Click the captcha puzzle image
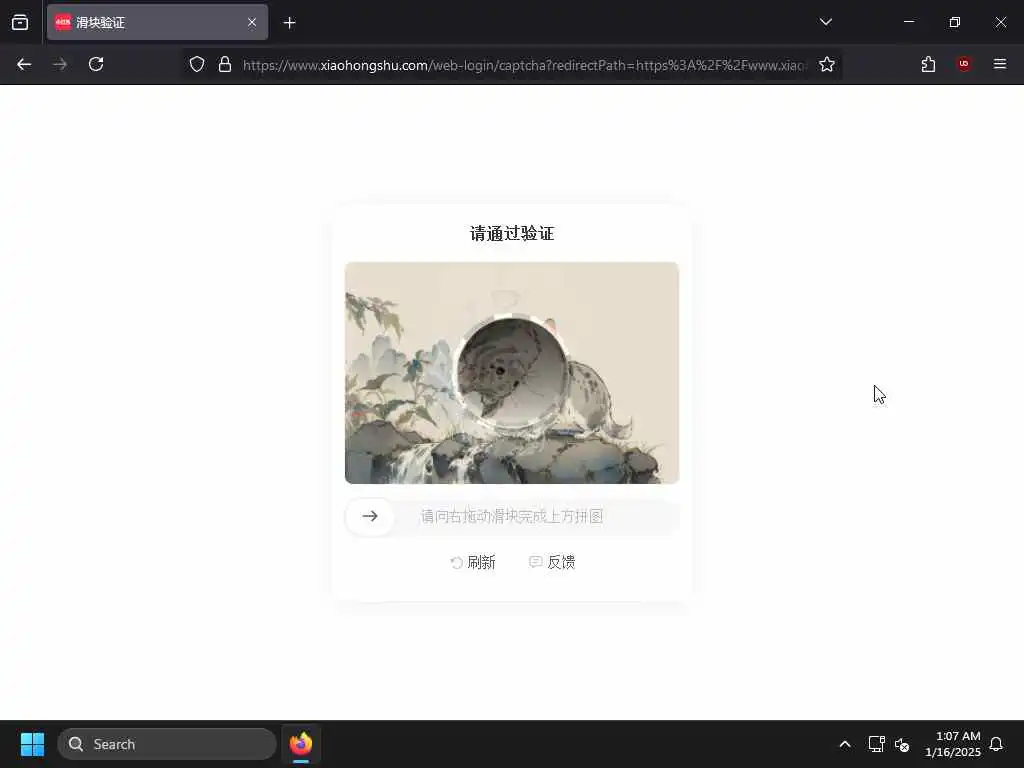Screen dimensions: 1024x768 [x=512, y=373]
